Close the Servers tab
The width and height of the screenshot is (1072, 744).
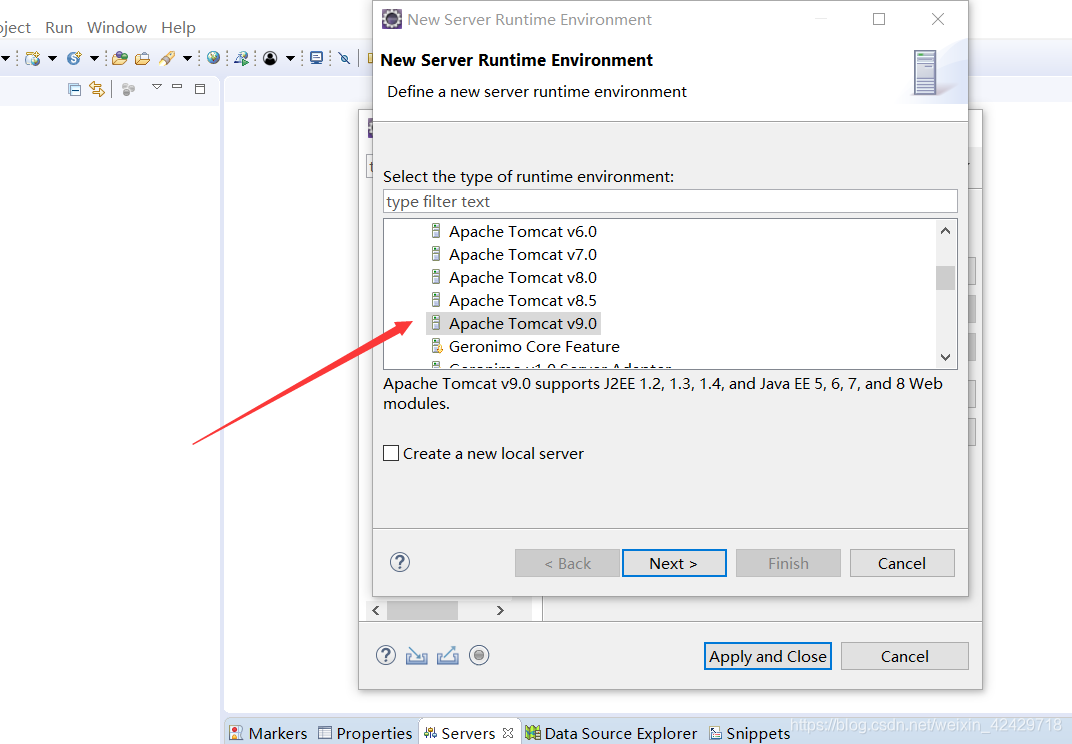[x=508, y=732]
